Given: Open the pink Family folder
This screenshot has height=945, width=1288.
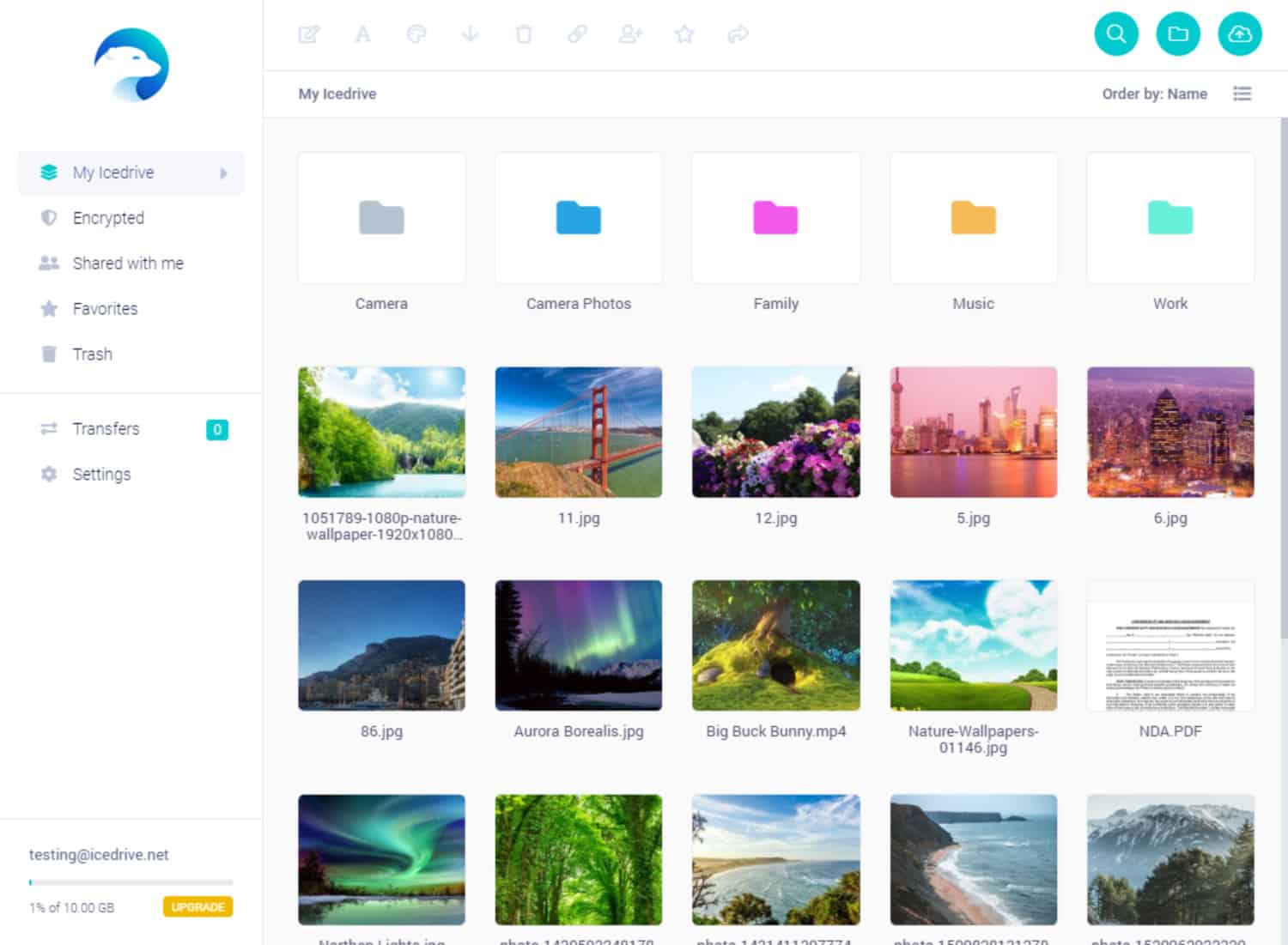Looking at the screenshot, I should click(x=776, y=218).
